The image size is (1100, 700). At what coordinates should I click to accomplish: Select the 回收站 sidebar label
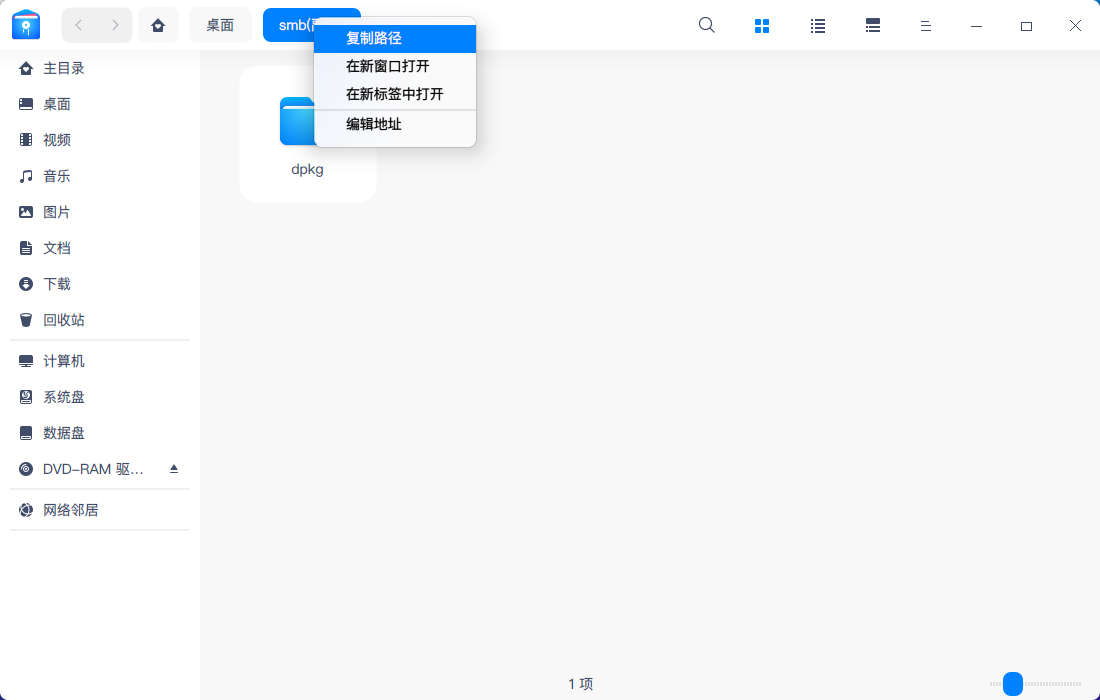[x=64, y=320]
